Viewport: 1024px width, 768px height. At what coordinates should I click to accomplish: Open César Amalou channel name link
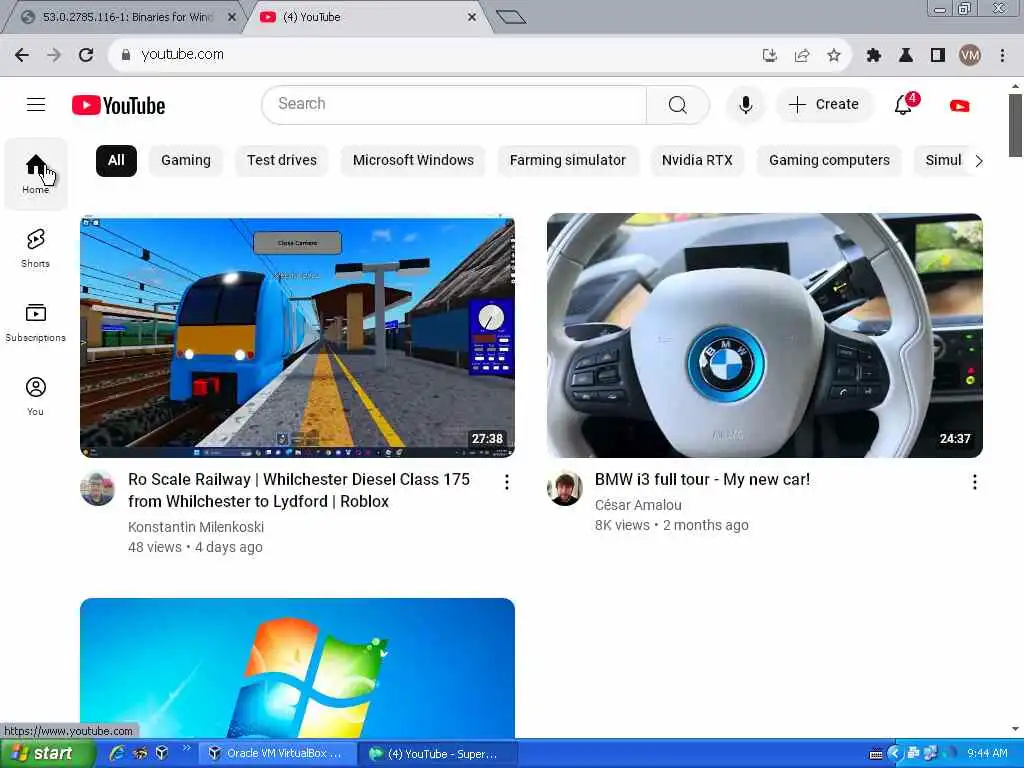point(638,505)
